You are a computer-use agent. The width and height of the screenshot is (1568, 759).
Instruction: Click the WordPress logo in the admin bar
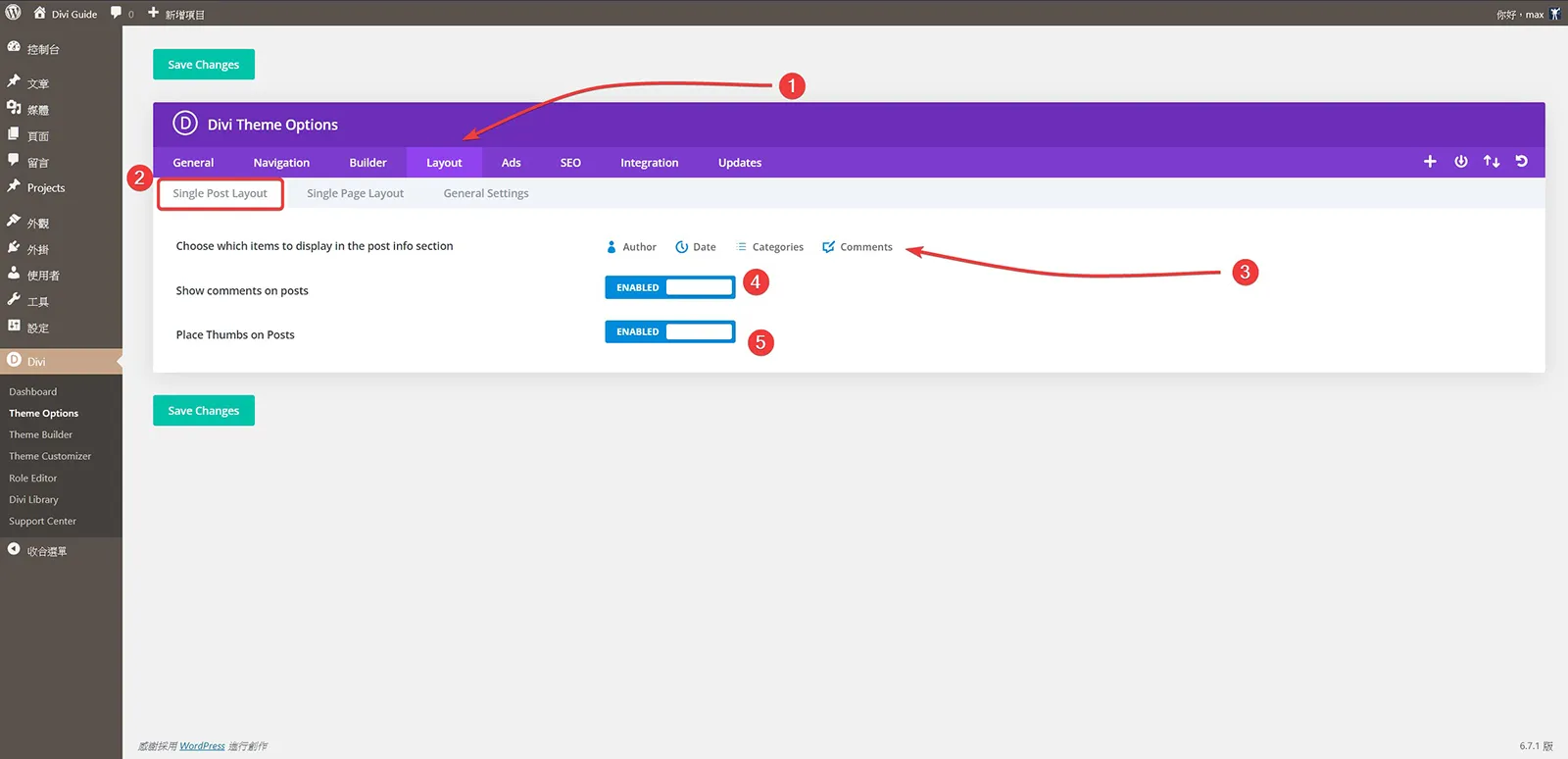[x=14, y=13]
